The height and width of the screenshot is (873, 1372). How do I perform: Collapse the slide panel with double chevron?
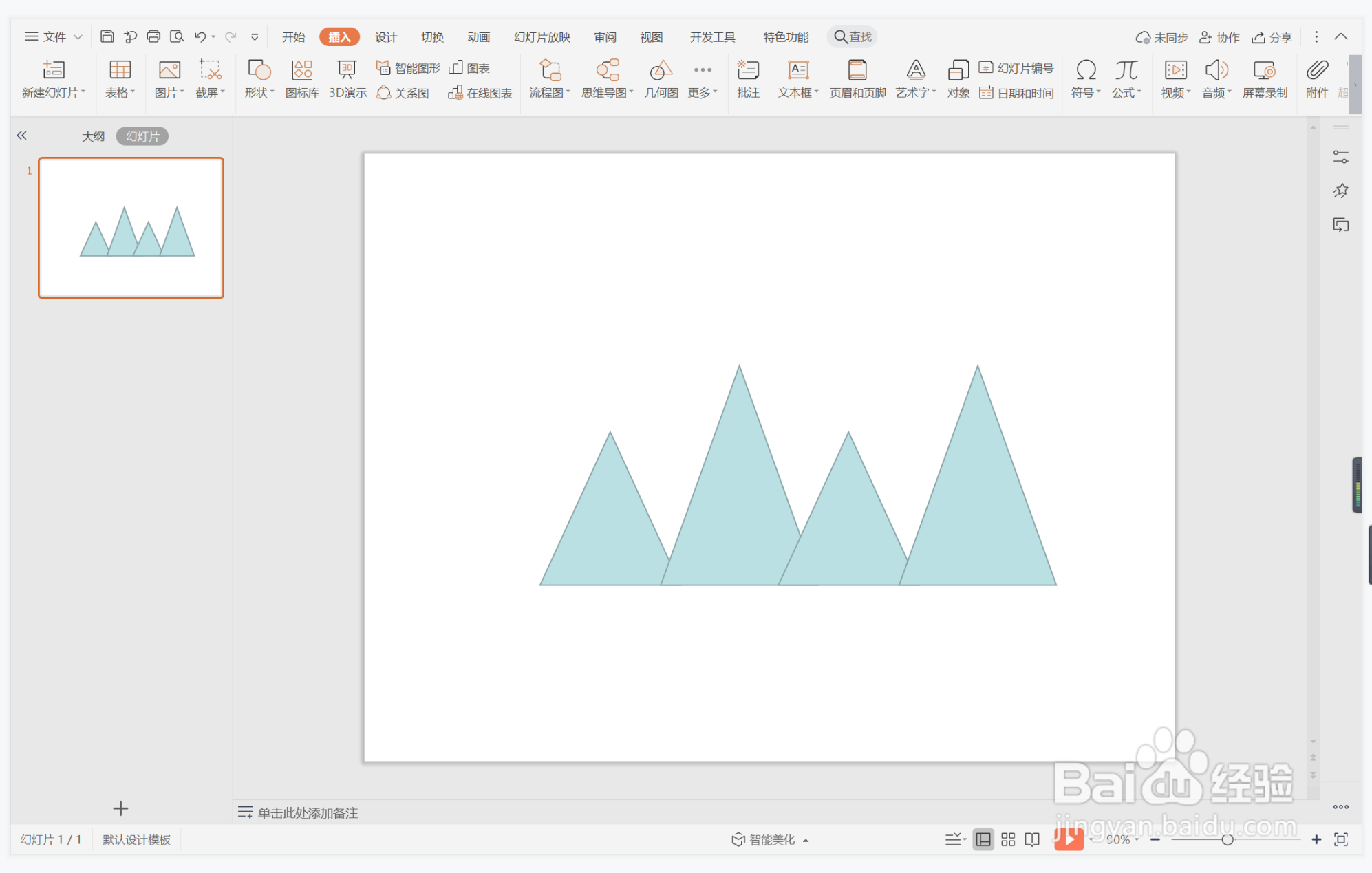coord(22,136)
